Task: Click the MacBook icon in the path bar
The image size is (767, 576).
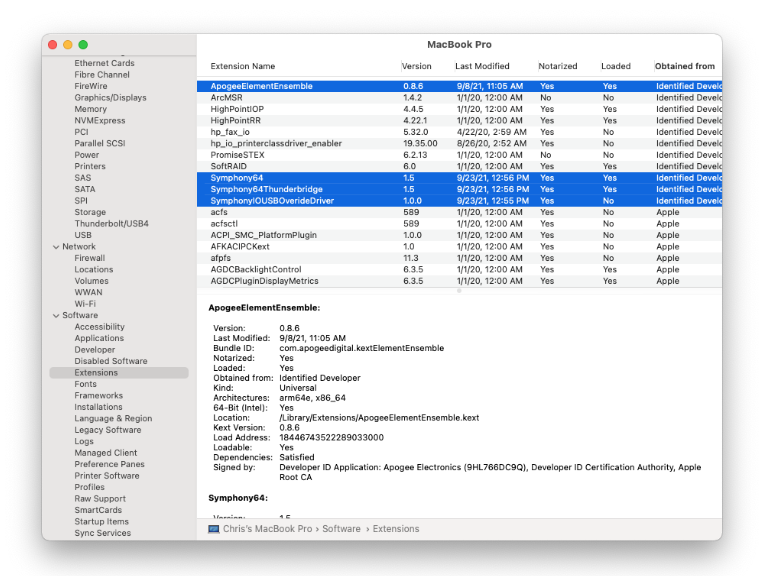Action: 213,529
